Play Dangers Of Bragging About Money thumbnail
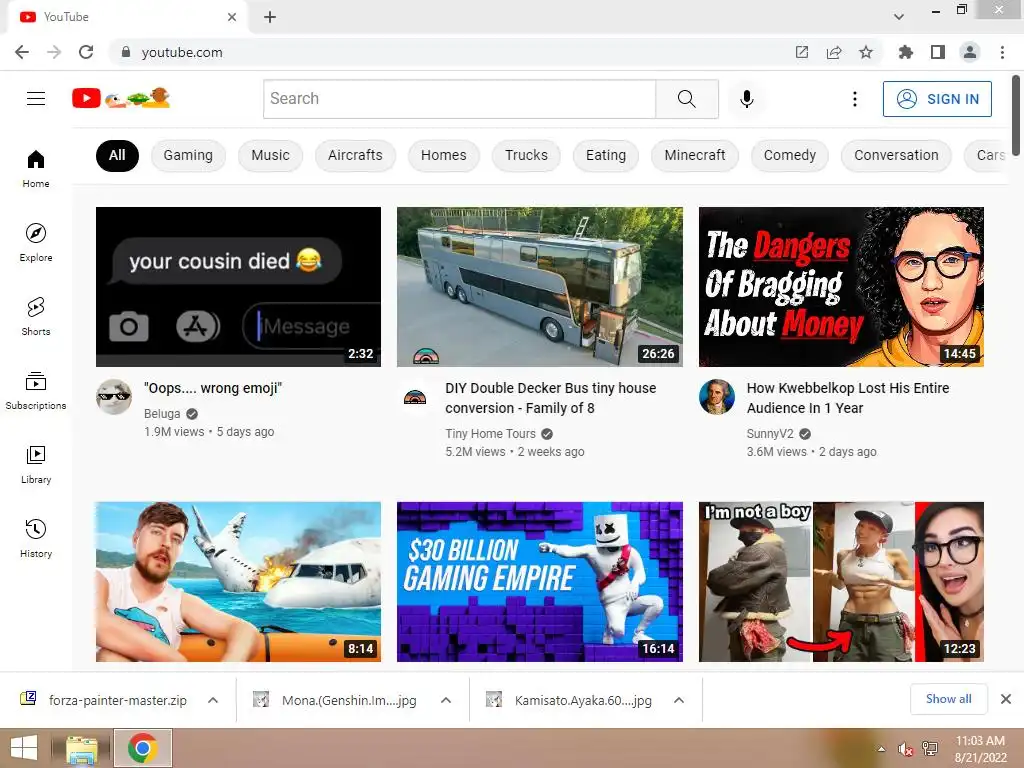The height and width of the screenshot is (768, 1024). (x=841, y=287)
